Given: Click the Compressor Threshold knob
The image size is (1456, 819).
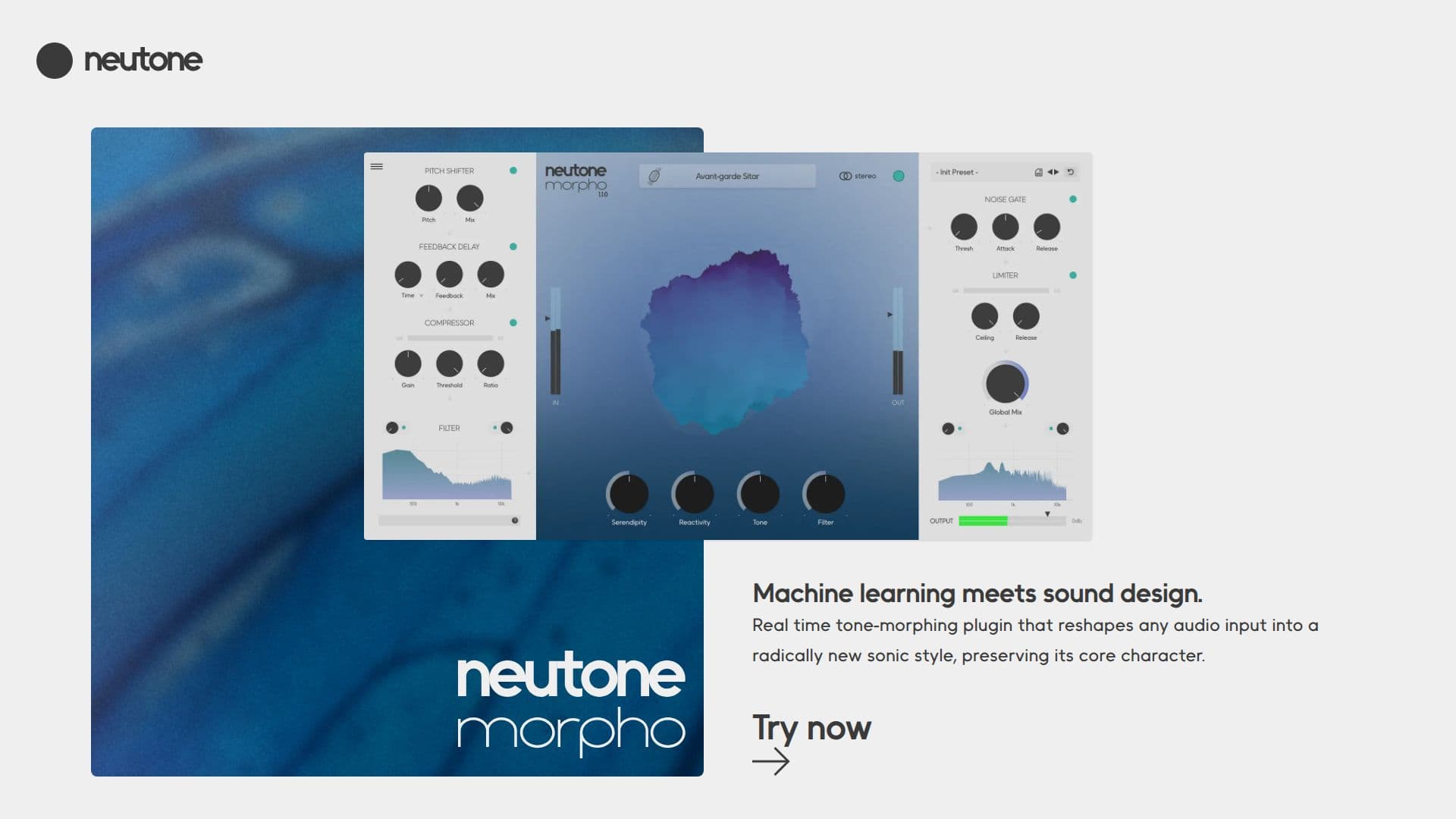Looking at the screenshot, I should pyautogui.click(x=449, y=364).
